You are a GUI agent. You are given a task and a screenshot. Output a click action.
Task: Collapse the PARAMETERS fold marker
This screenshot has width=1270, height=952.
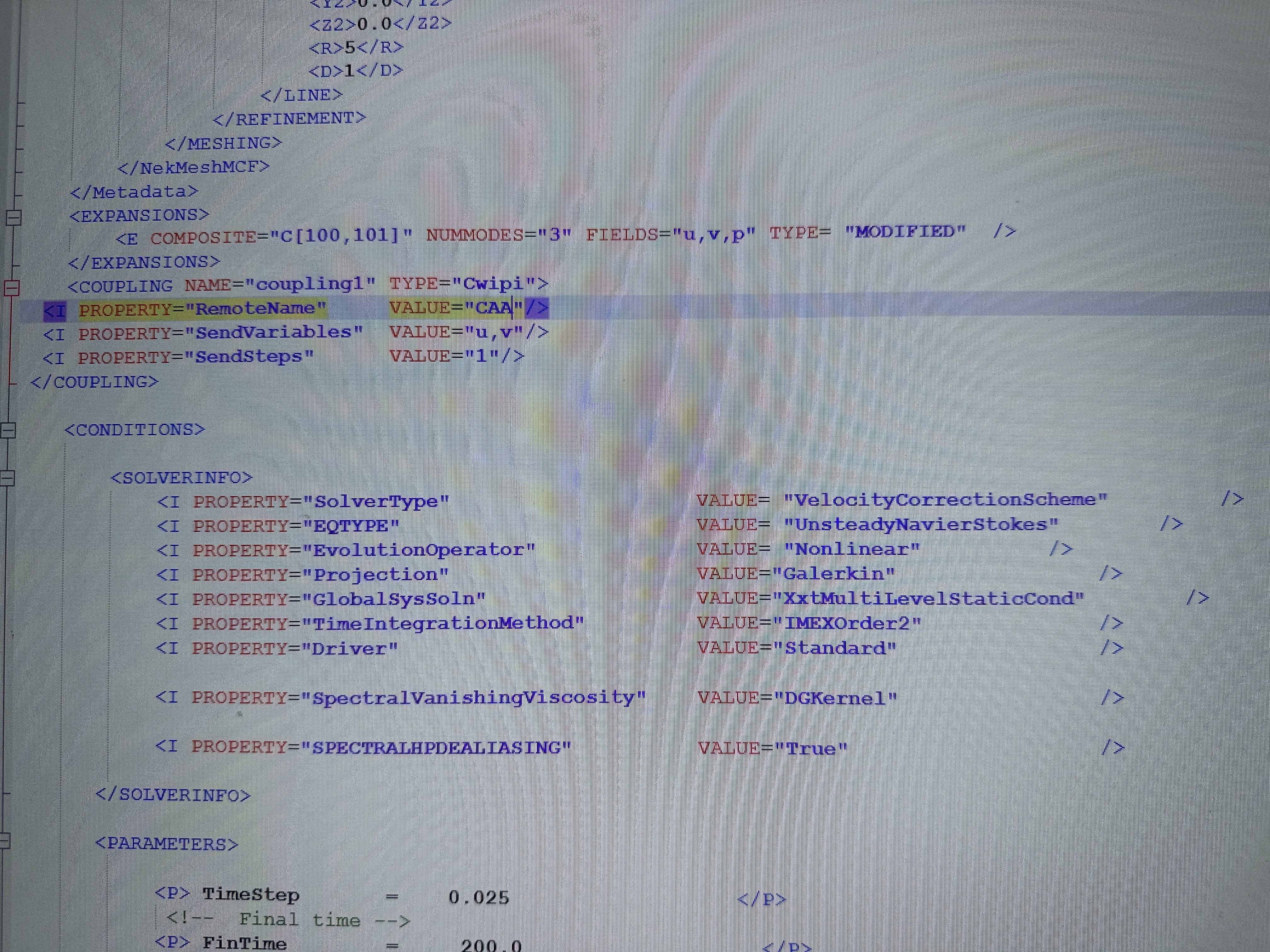pyautogui.click(x=3, y=841)
